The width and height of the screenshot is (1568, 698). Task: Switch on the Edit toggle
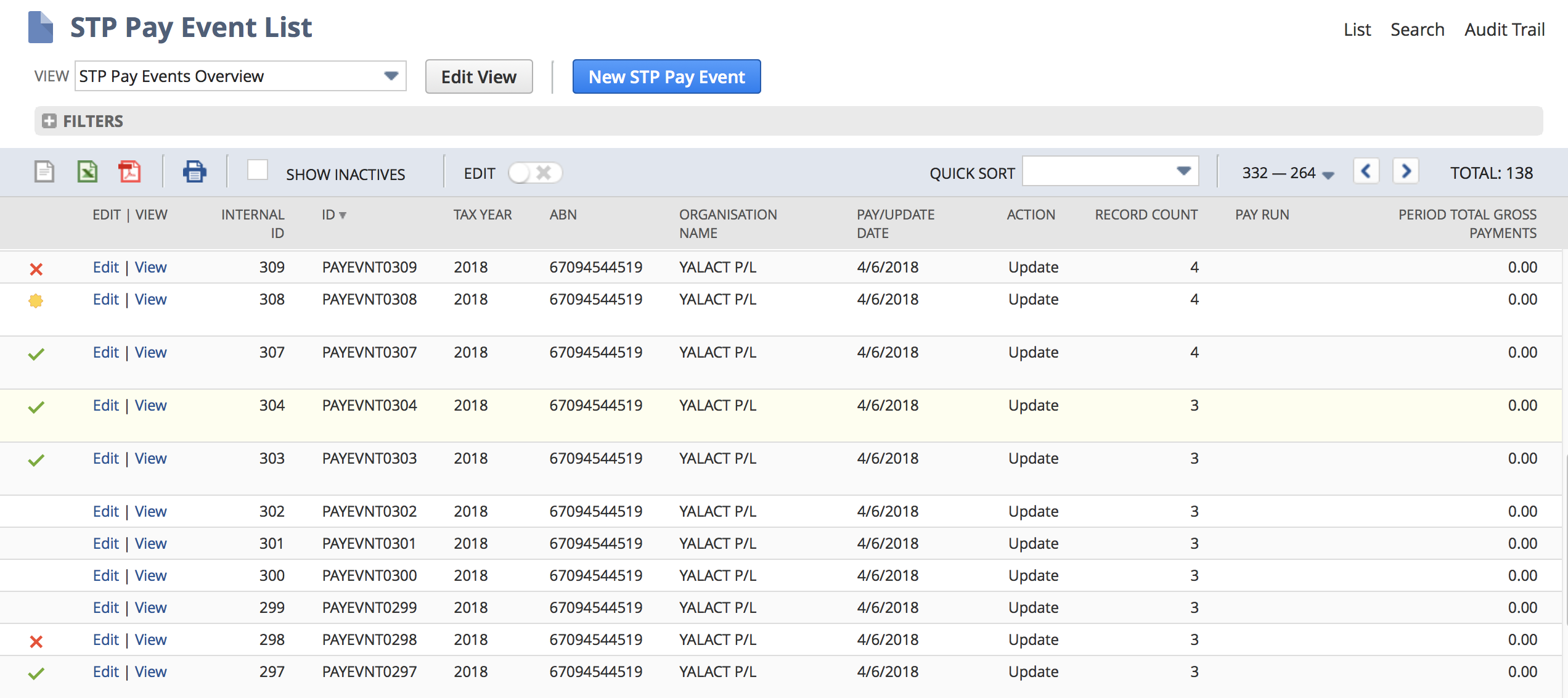pos(534,173)
